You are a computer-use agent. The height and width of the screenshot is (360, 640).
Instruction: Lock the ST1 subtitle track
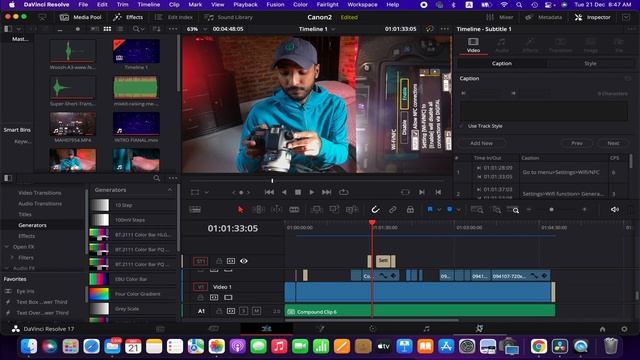219,261
